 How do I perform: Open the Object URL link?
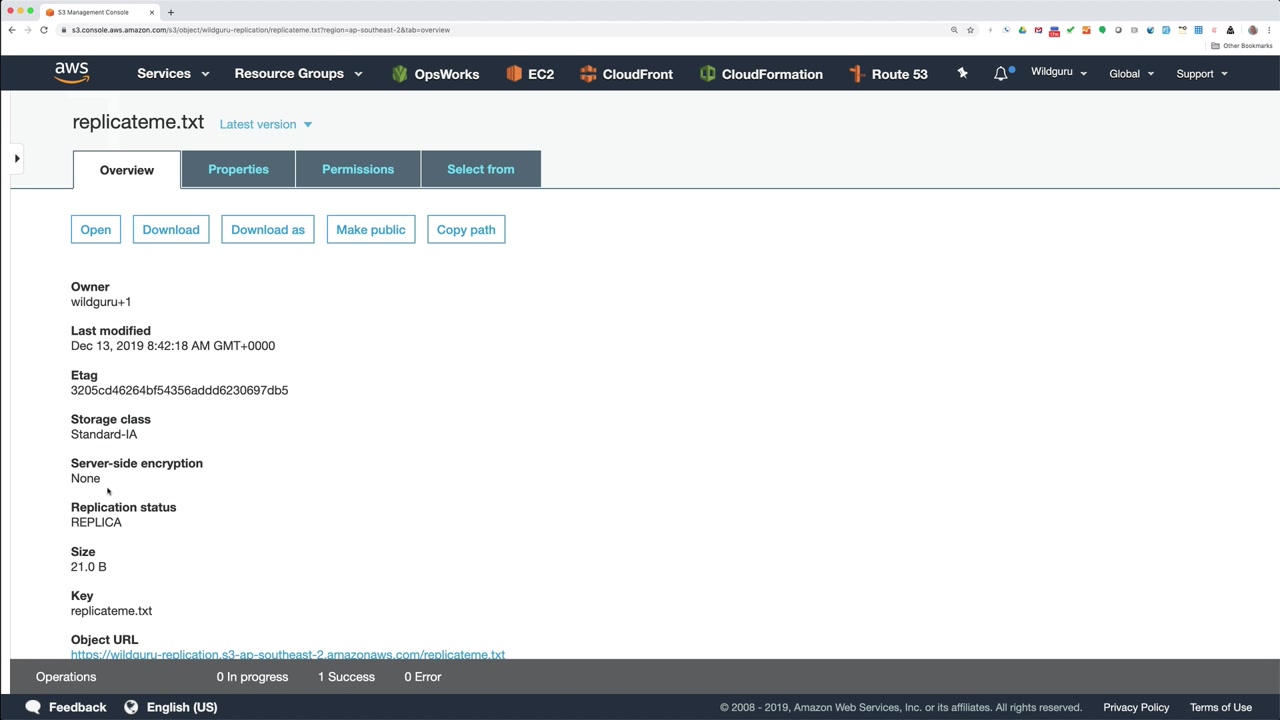coord(288,654)
